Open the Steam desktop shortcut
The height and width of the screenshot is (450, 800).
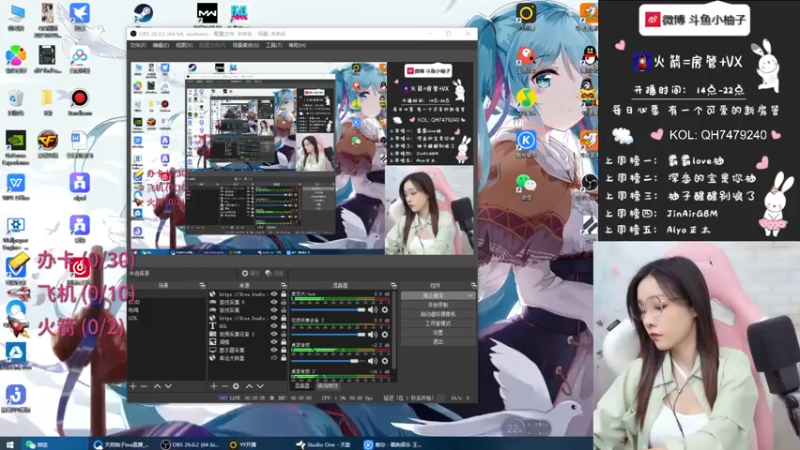point(143,14)
